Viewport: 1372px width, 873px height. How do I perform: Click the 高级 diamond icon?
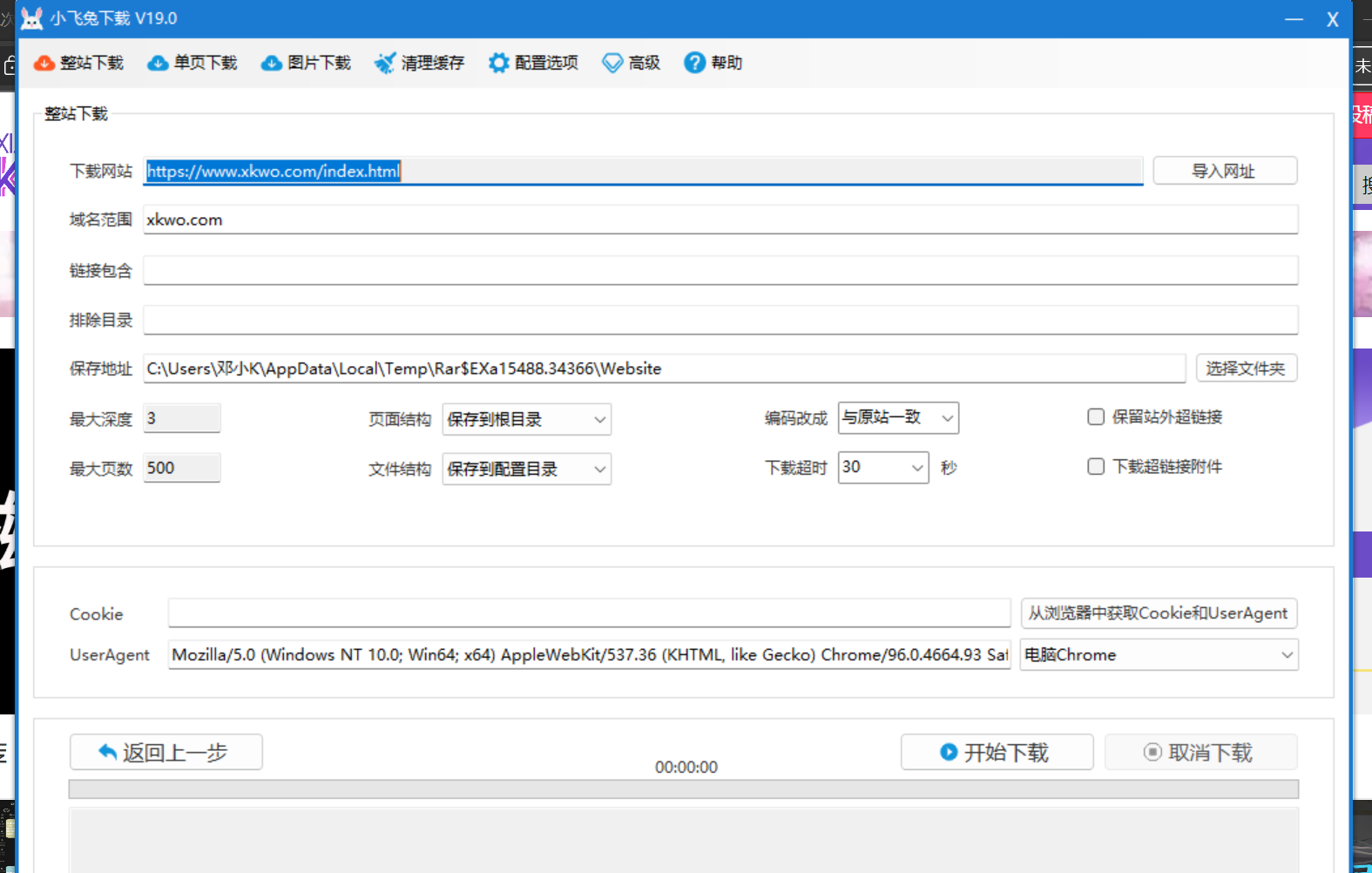coord(612,64)
